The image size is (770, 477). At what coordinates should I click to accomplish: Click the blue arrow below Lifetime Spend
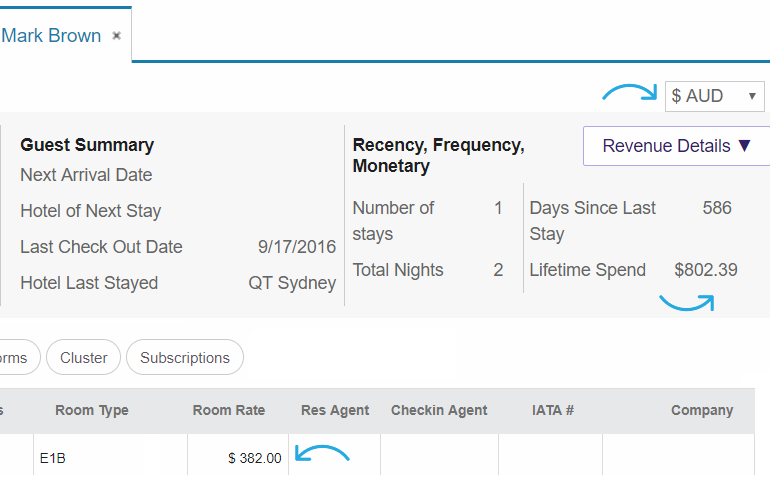pos(687,303)
